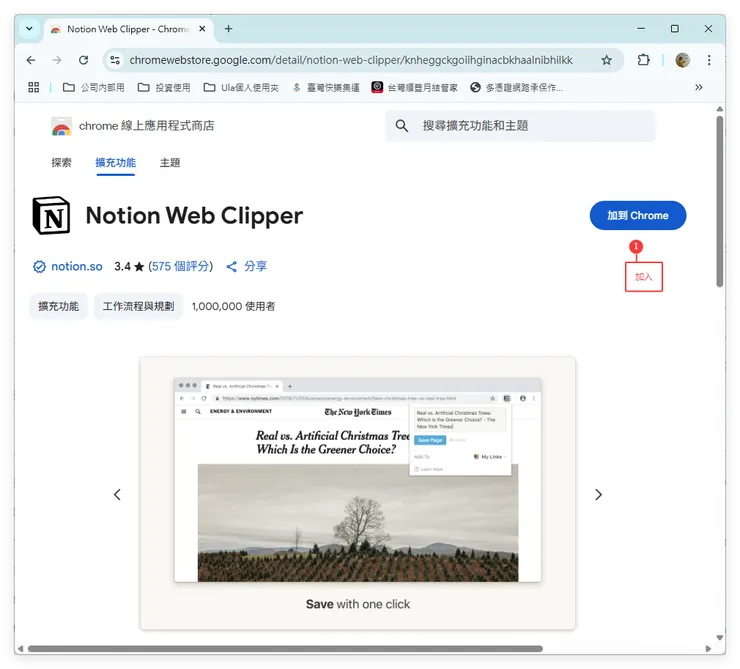Open the 台灣順豐月結管家 bookmark
Image resolution: width=740 pixels, height=669 pixels.
[x=414, y=87]
